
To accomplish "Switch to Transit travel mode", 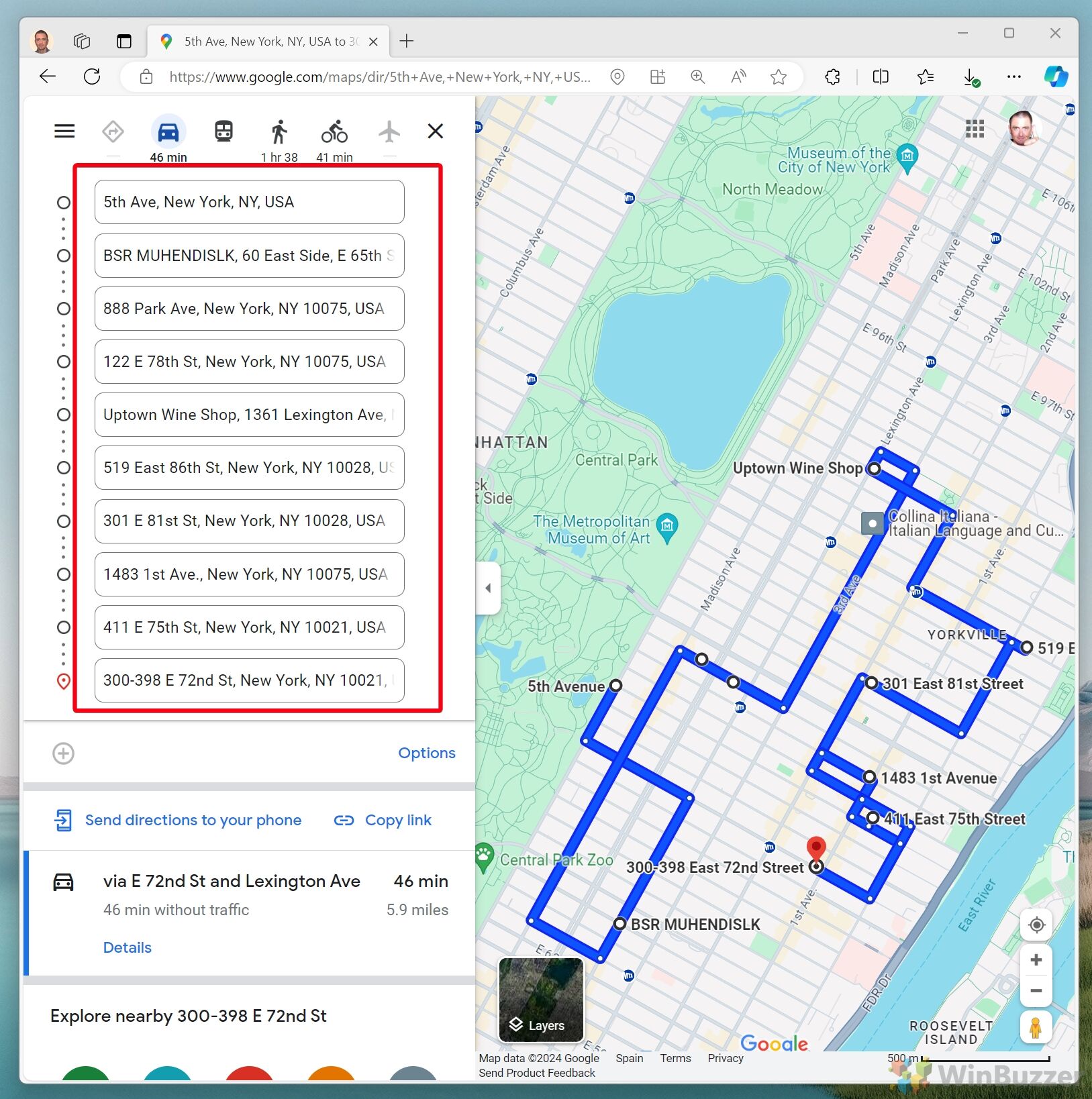I will tap(224, 132).
